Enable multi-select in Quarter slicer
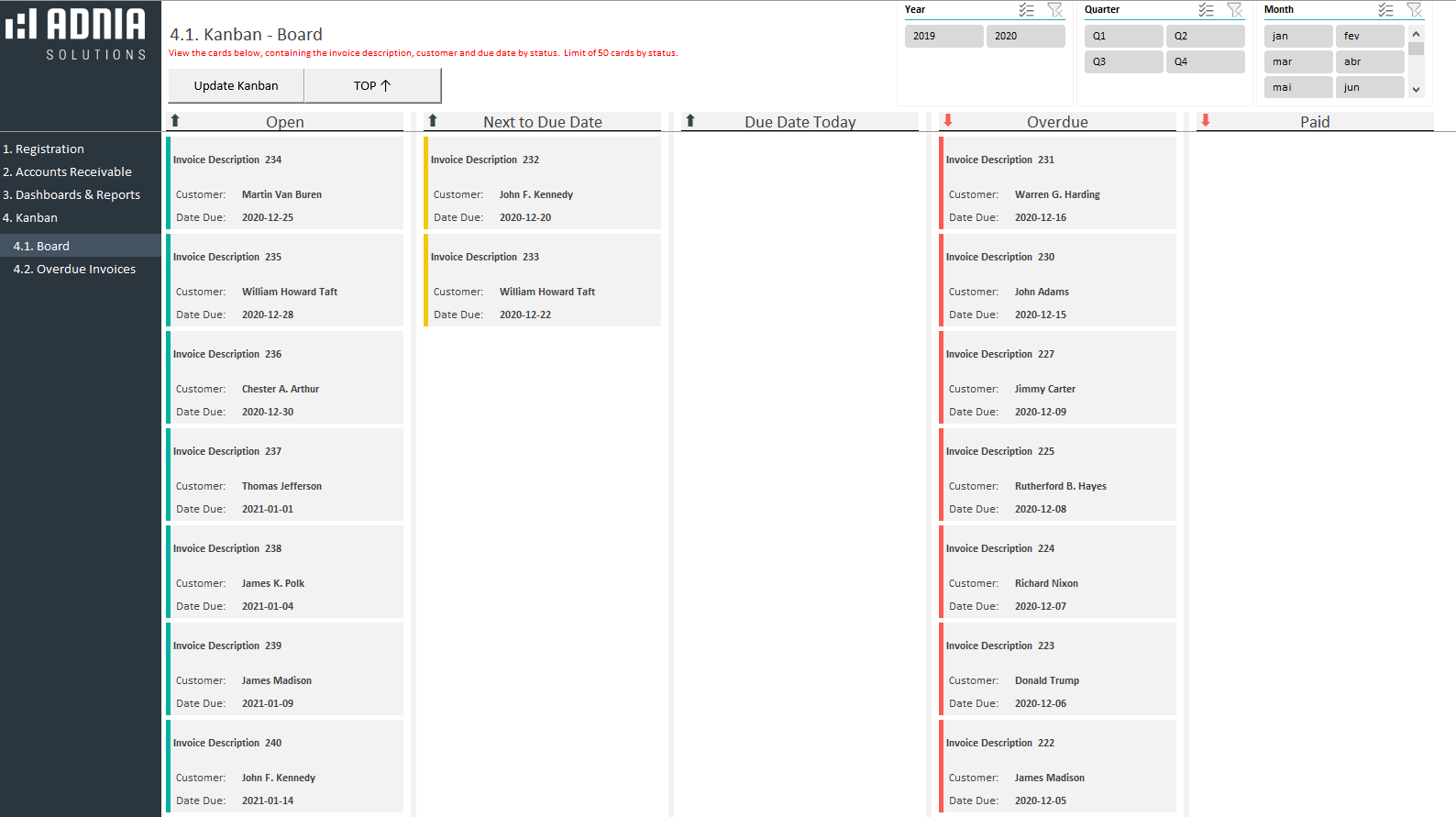Image resolution: width=1456 pixels, height=817 pixels. [1206, 10]
